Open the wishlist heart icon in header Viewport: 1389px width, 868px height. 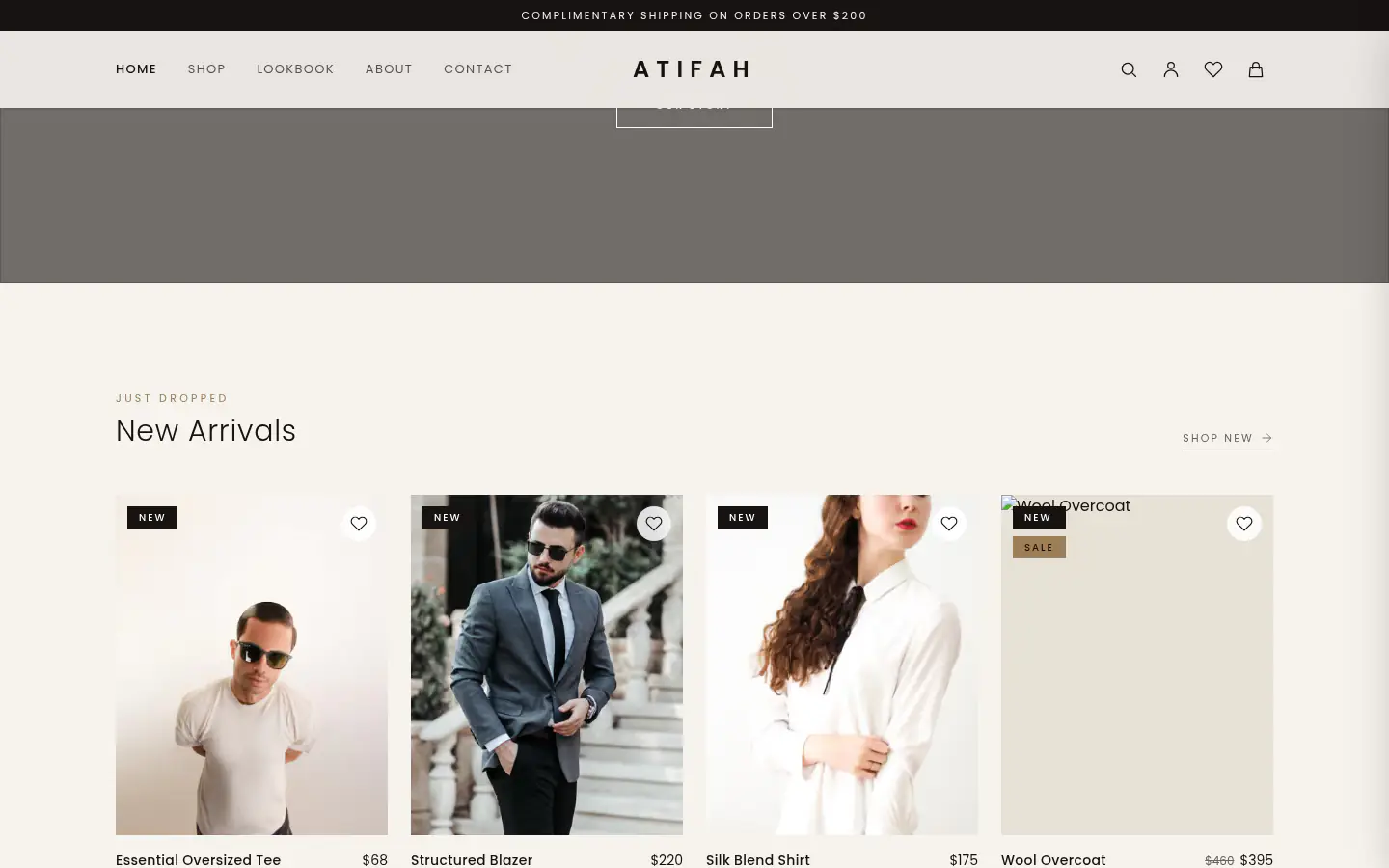tap(1213, 69)
